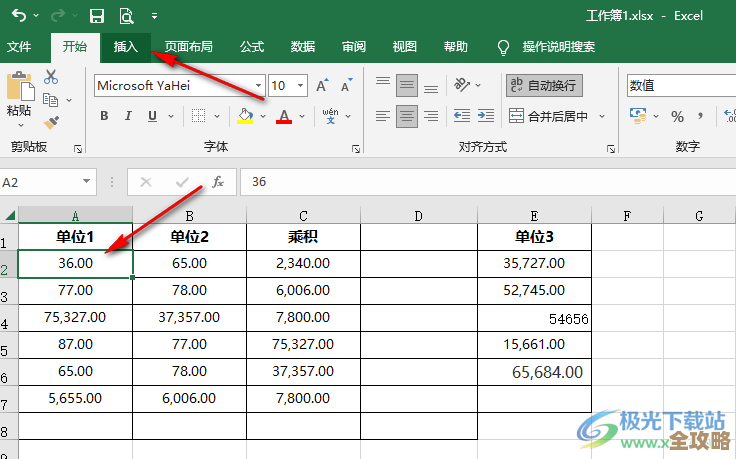Open the 公式 ribbon tab
Image resolution: width=736 pixels, height=459 pixels.
coord(252,46)
